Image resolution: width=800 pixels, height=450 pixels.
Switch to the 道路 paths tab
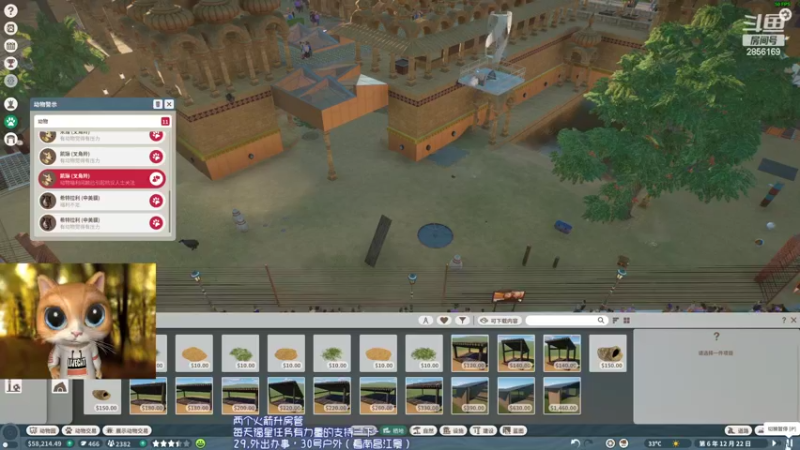(x=738, y=431)
